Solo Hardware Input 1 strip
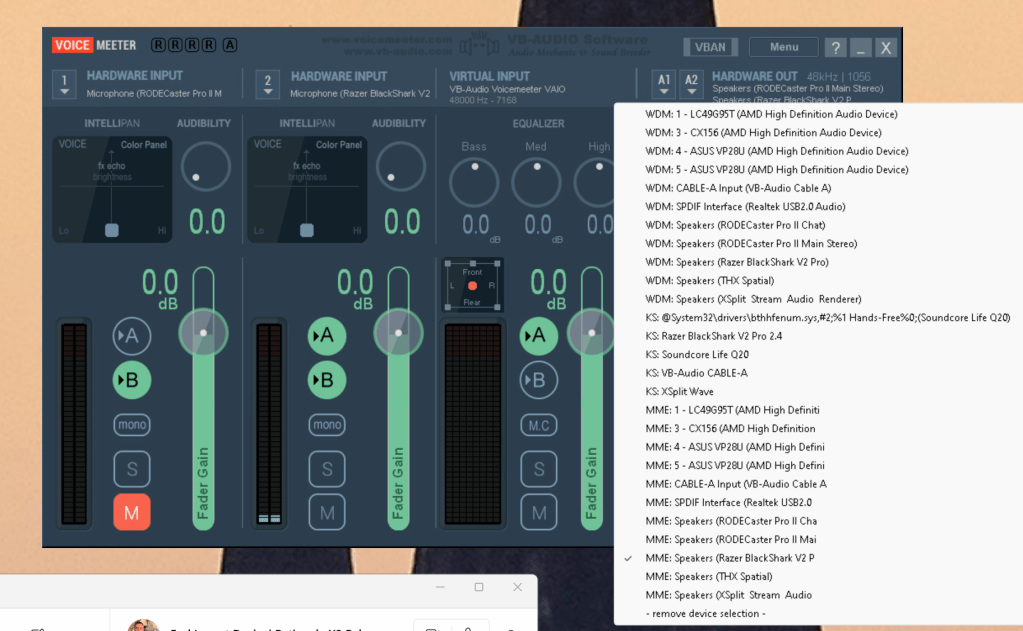This screenshot has height=631, width=1023. click(132, 469)
